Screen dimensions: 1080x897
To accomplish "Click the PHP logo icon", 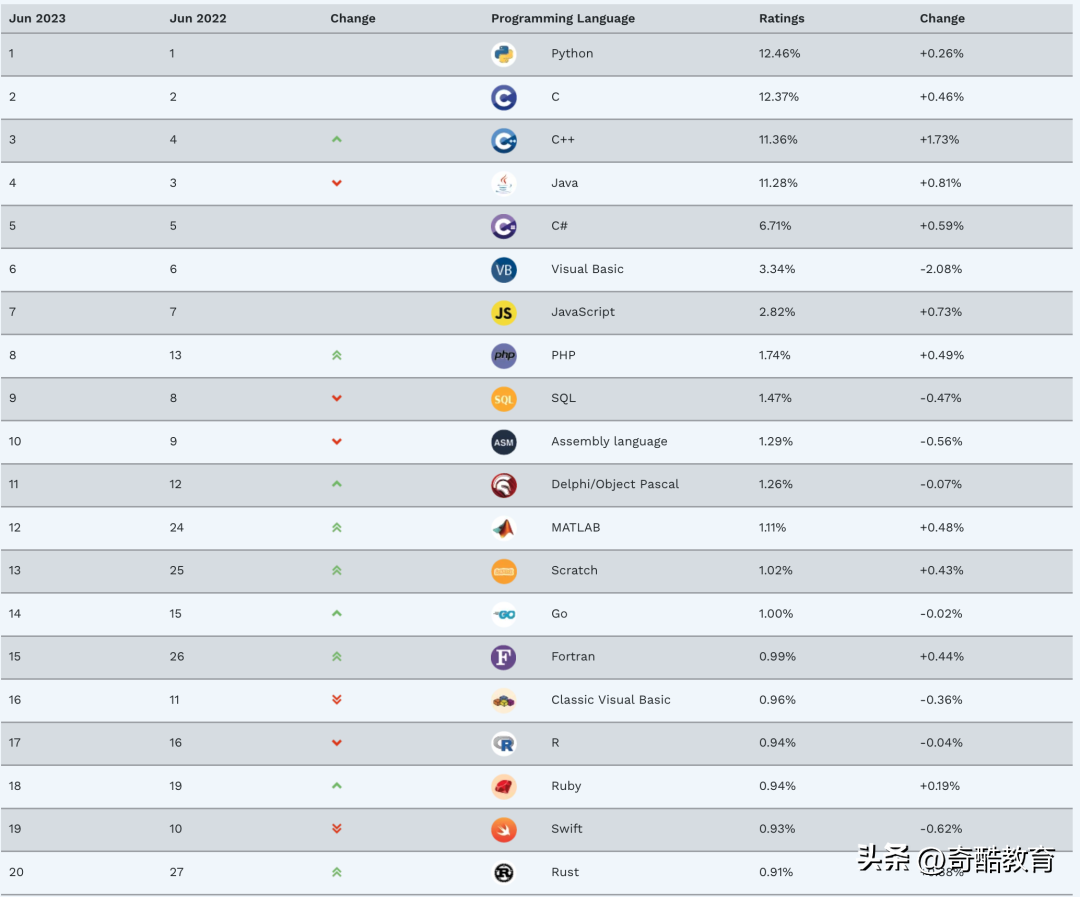I will pos(504,355).
